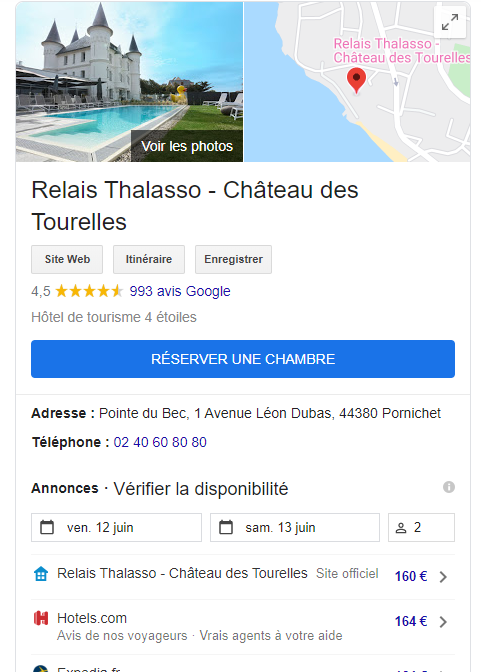The image size is (481, 672).
Task: Click the Site Web button
Action: coord(67,259)
